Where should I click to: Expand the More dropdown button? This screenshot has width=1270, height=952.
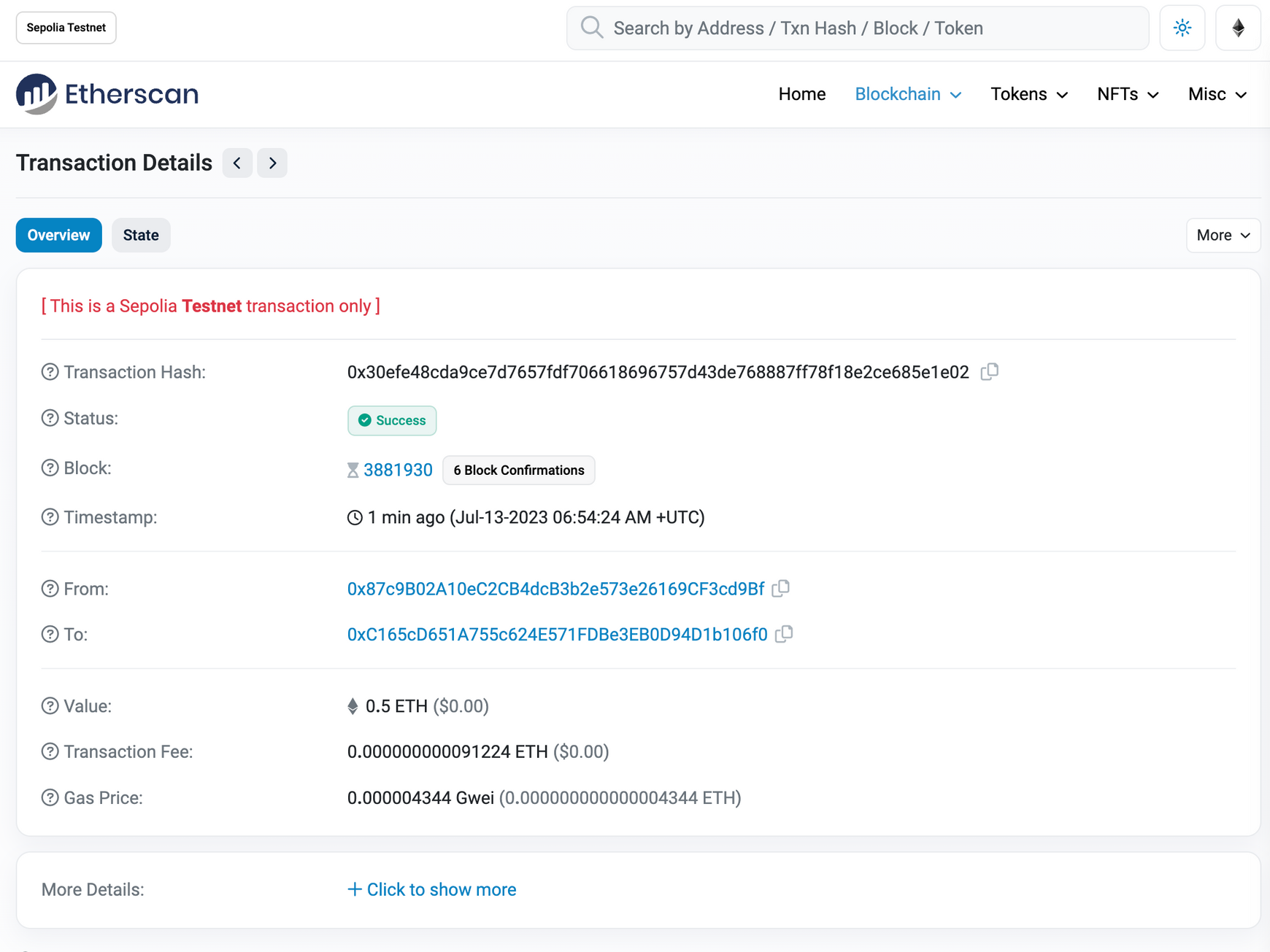click(1223, 235)
